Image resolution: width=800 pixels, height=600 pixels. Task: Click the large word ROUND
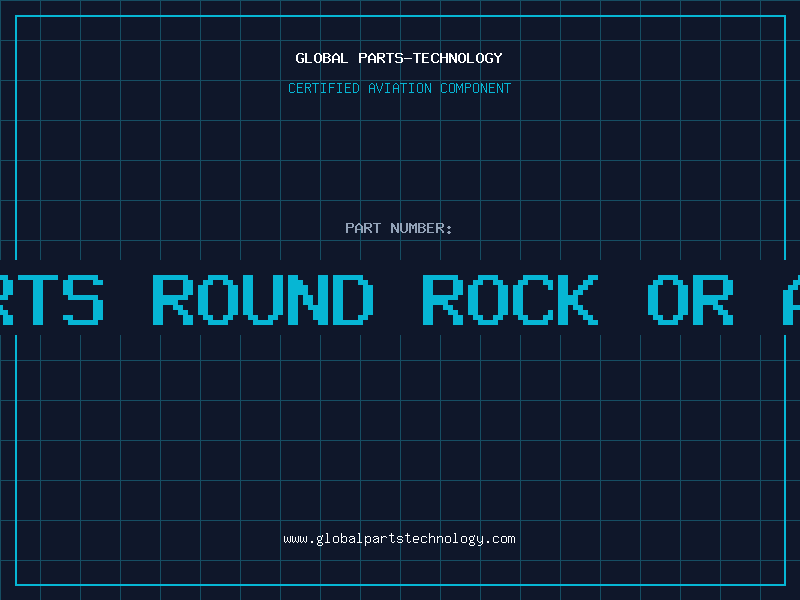263,299
